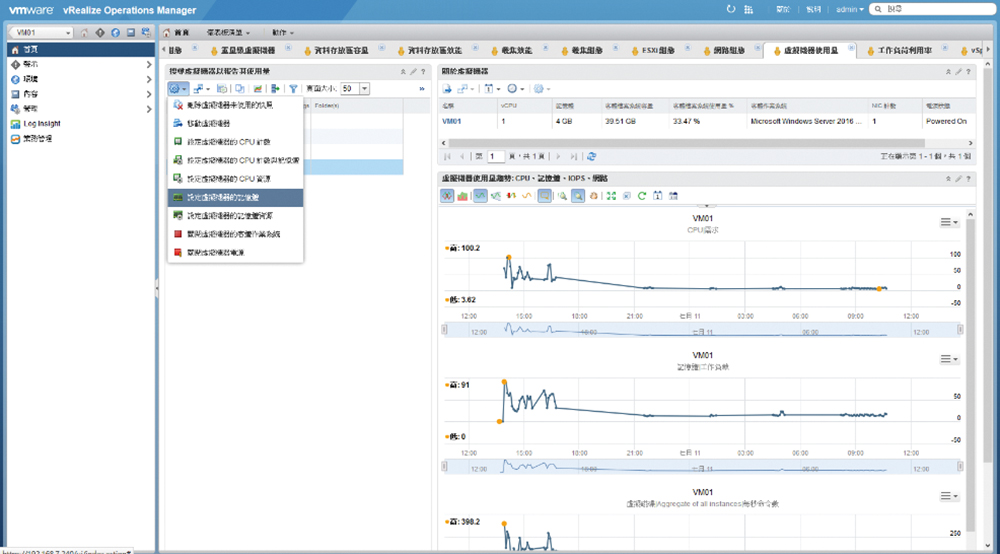This screenshot has height=554, width=1000.
Task: Open the VM01 CPU chart options menu
Action: [x=949, y=222]
